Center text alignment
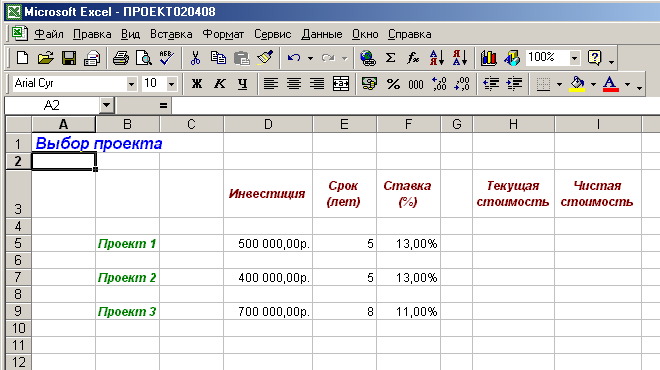Image resolution: width=660 pixels, height=370 pixels. 294,84
